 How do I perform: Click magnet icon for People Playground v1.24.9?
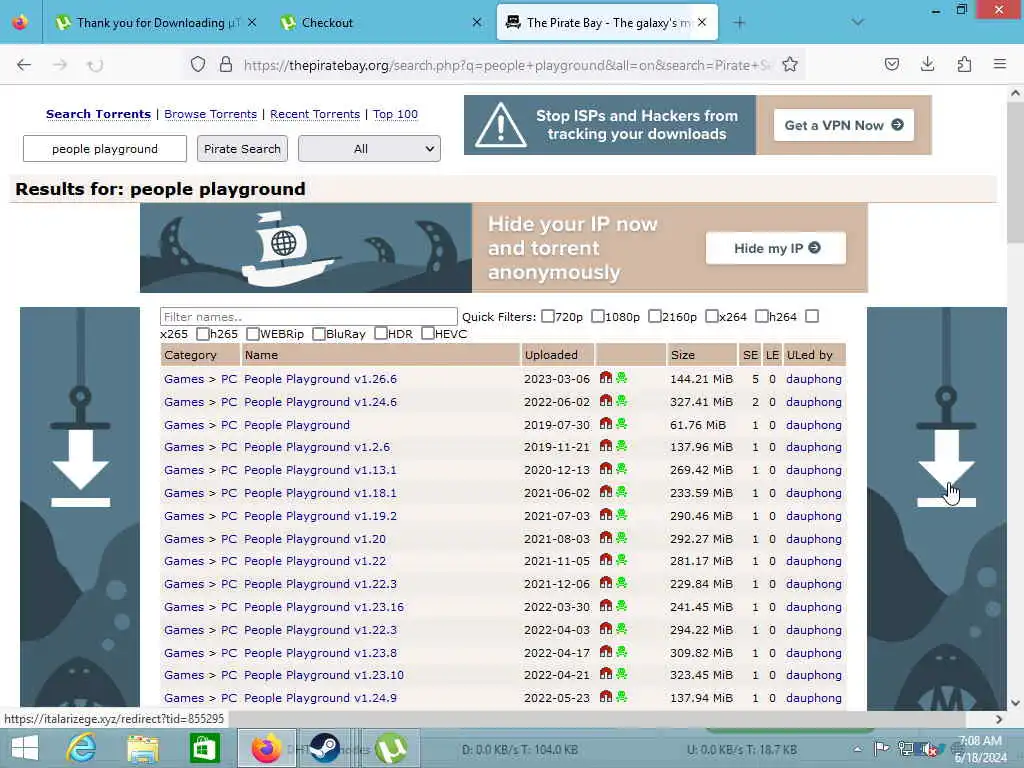pyautogui.click(x=605, y=697)
